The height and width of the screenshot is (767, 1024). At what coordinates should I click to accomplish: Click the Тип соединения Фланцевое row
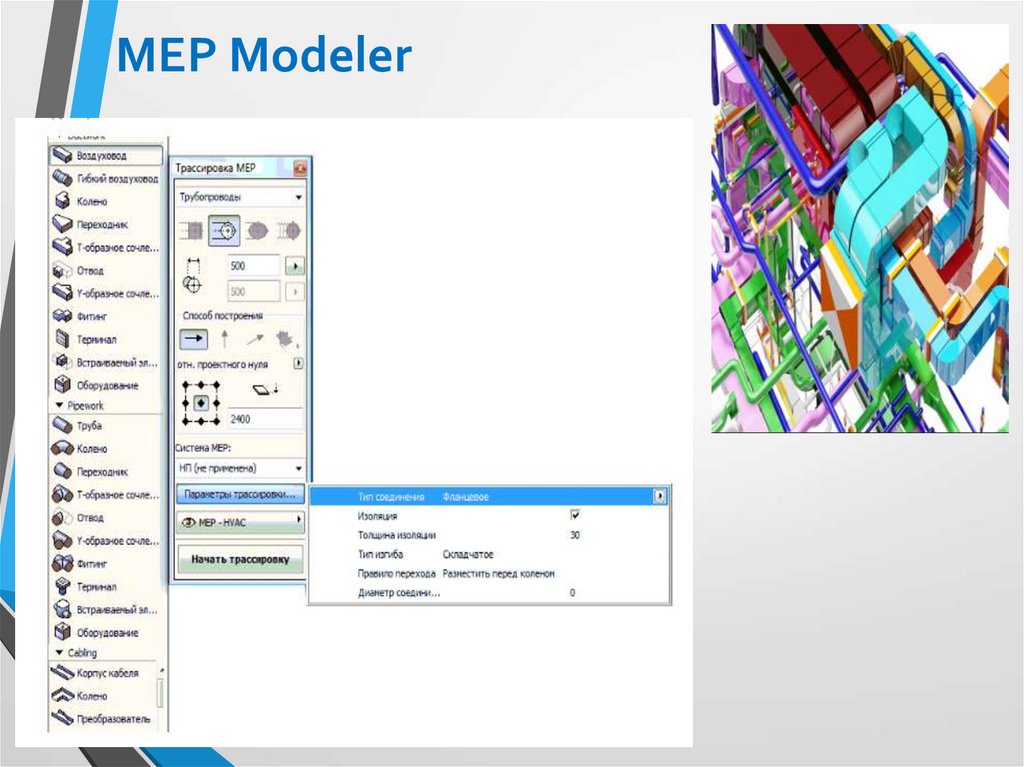450,495
